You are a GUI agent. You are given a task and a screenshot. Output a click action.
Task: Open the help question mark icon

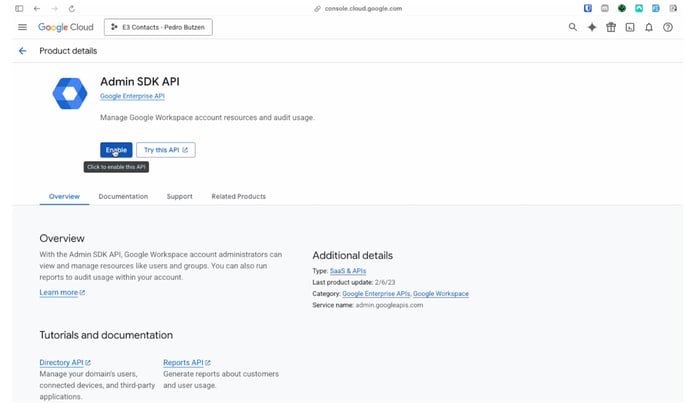(668, 27)
